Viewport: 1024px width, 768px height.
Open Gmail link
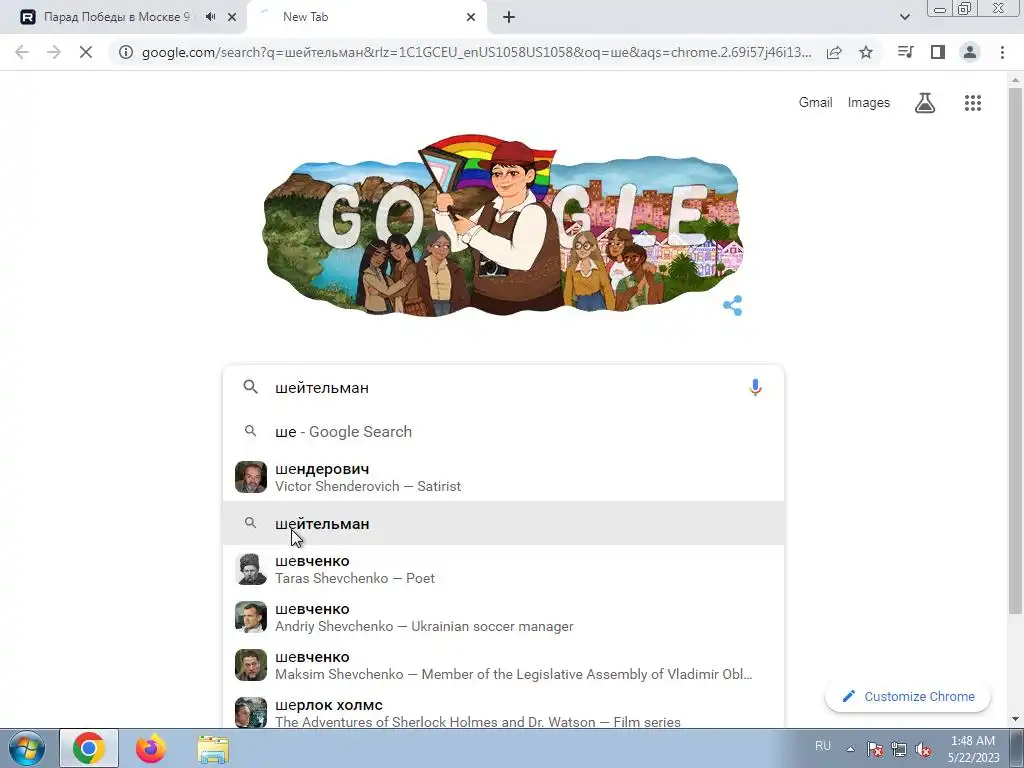coord(815,103)
